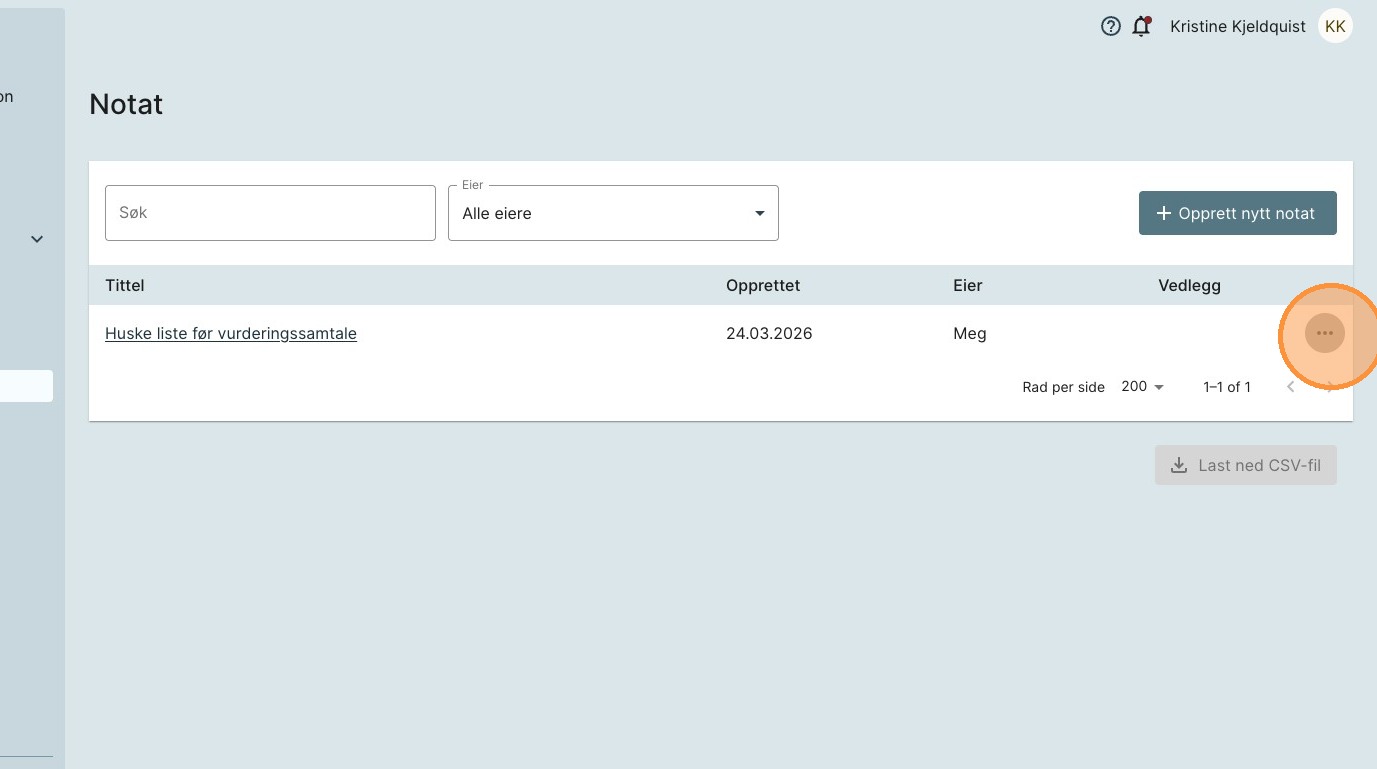Viewport: 1377px width, 769px height.
Task: Click plus icon in Opprett nytt notat
Action: click(x=1163, y=214)
